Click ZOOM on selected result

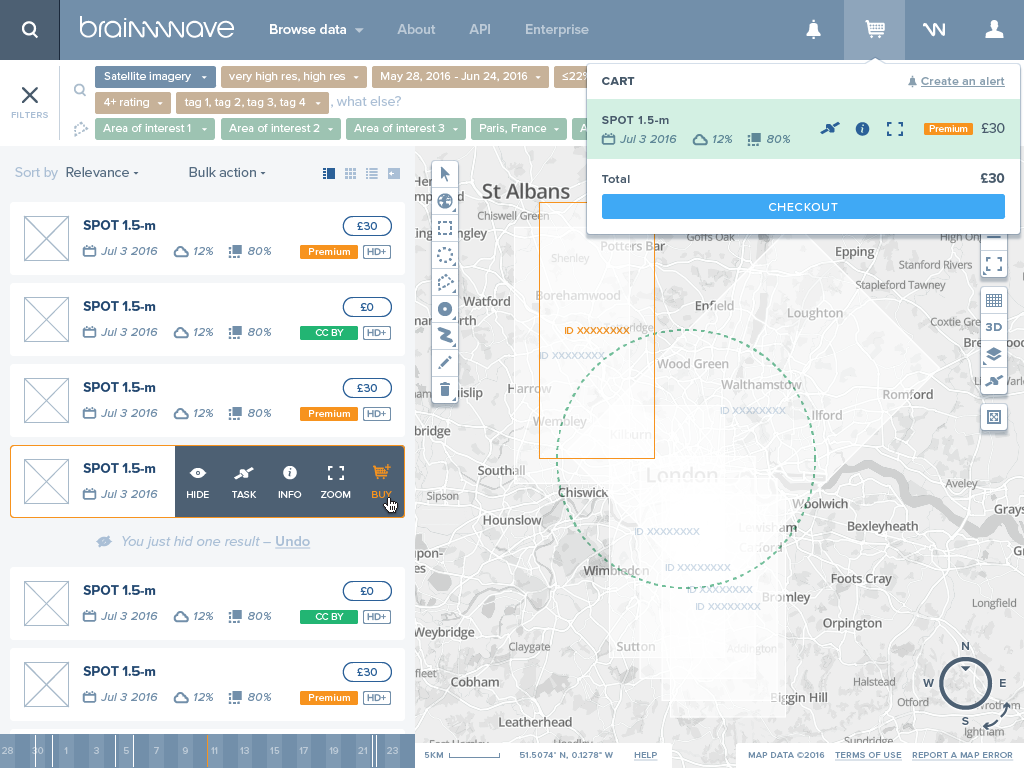click(335, 482)
